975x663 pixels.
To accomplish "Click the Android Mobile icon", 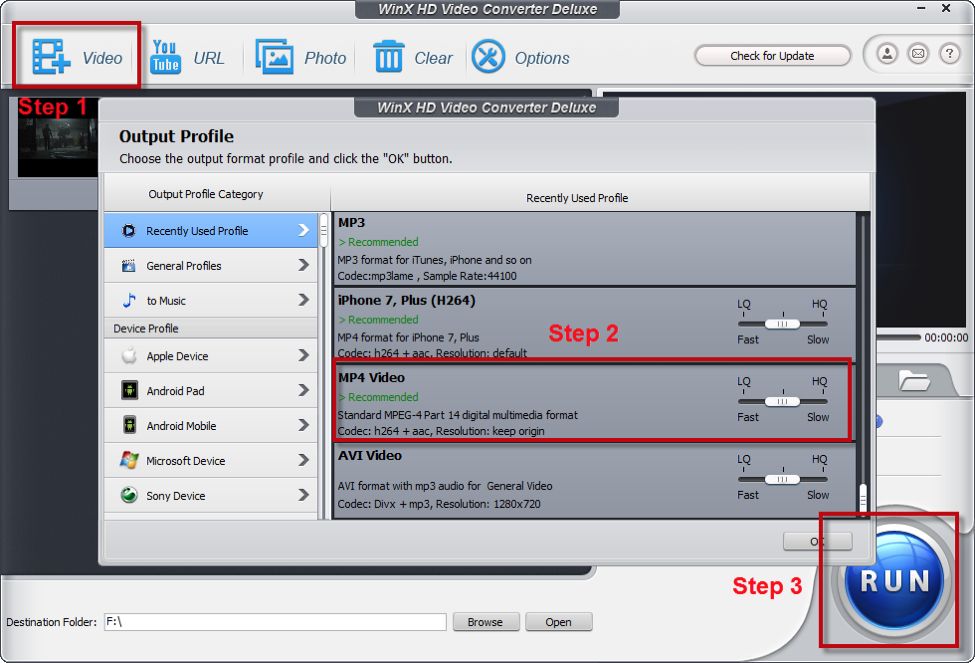I will [129, 425].
